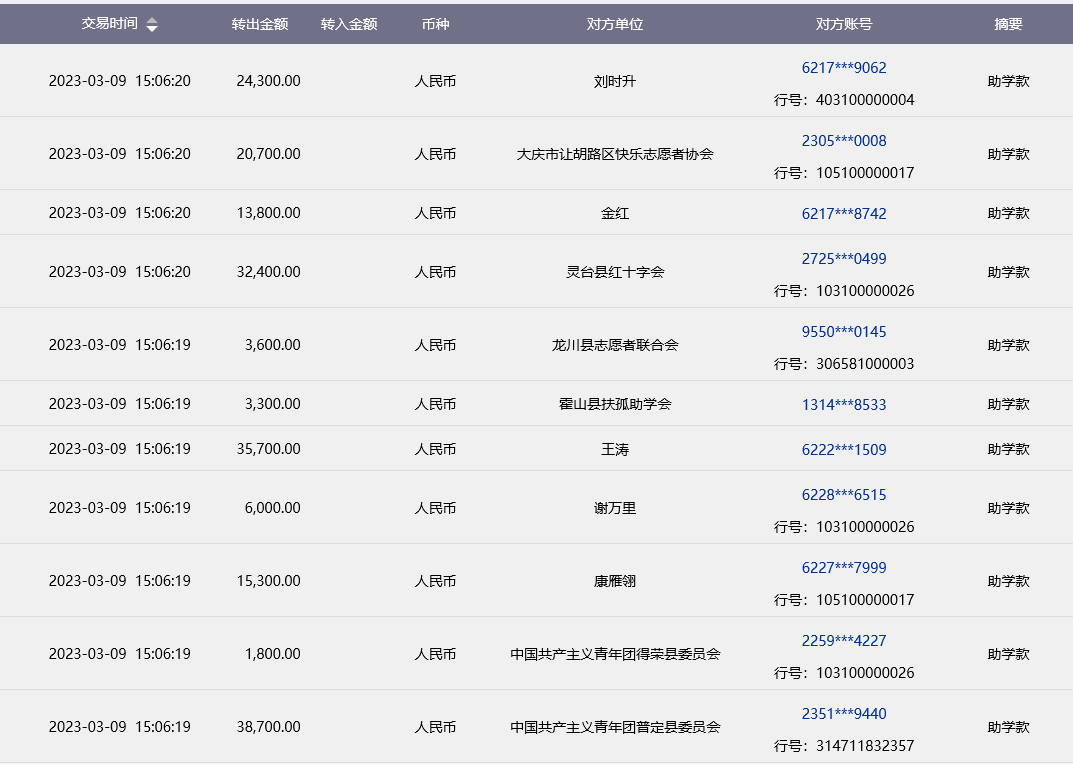Click account number 6217***8742

(x=843, y=213)
